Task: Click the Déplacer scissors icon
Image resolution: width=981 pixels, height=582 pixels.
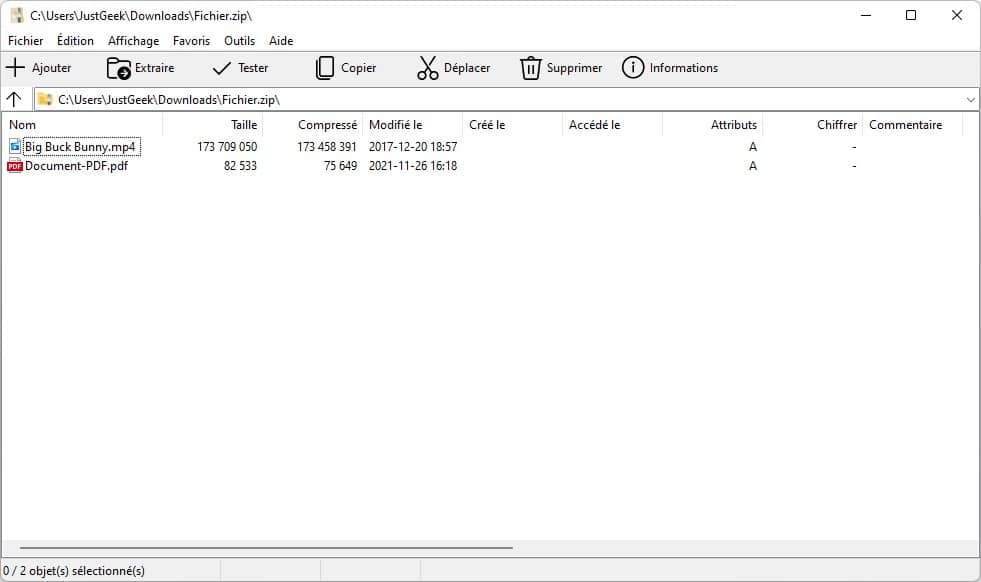Action: (428, 68)
